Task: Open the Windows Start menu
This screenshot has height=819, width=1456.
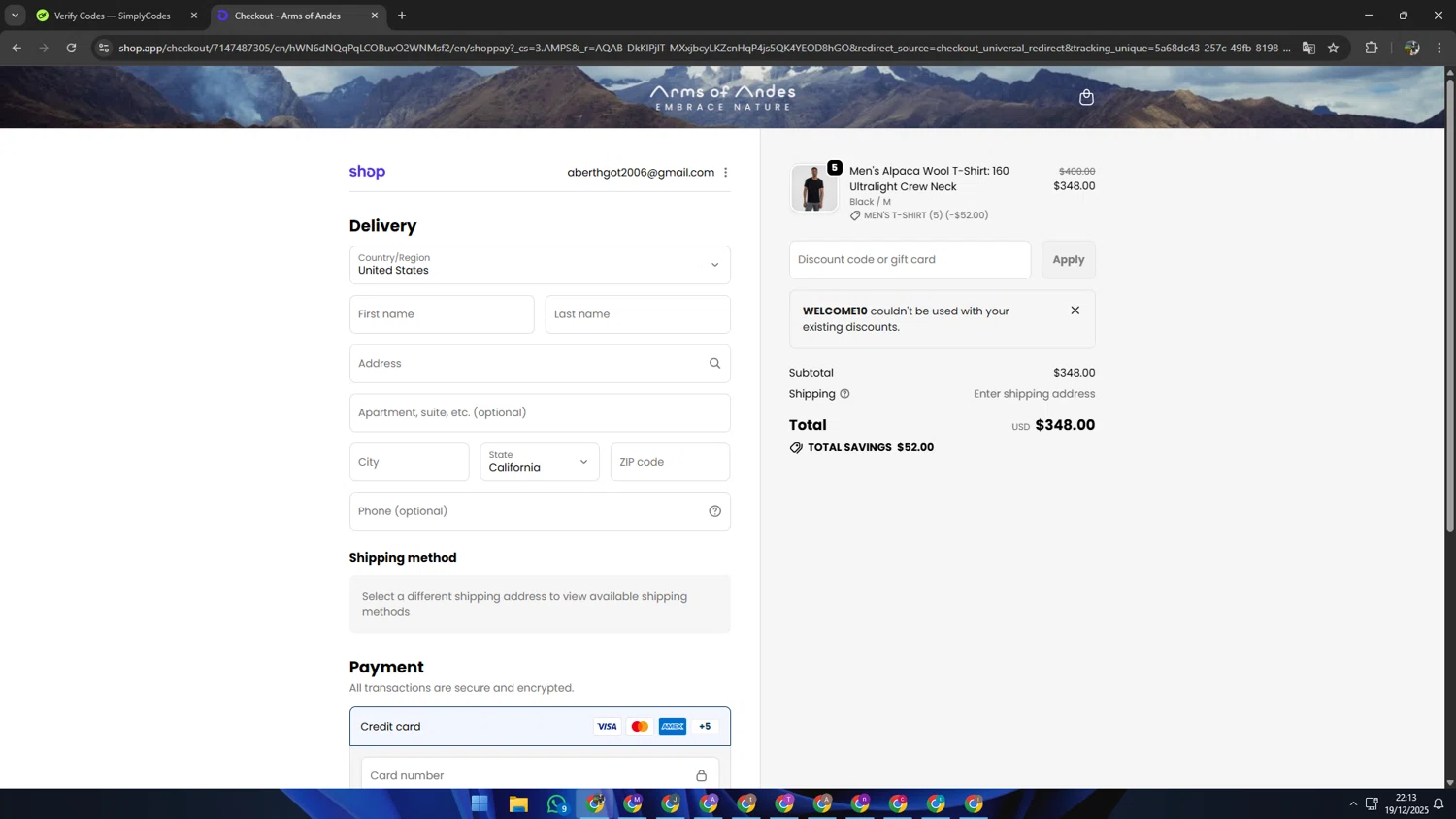Action: (480, 803)
